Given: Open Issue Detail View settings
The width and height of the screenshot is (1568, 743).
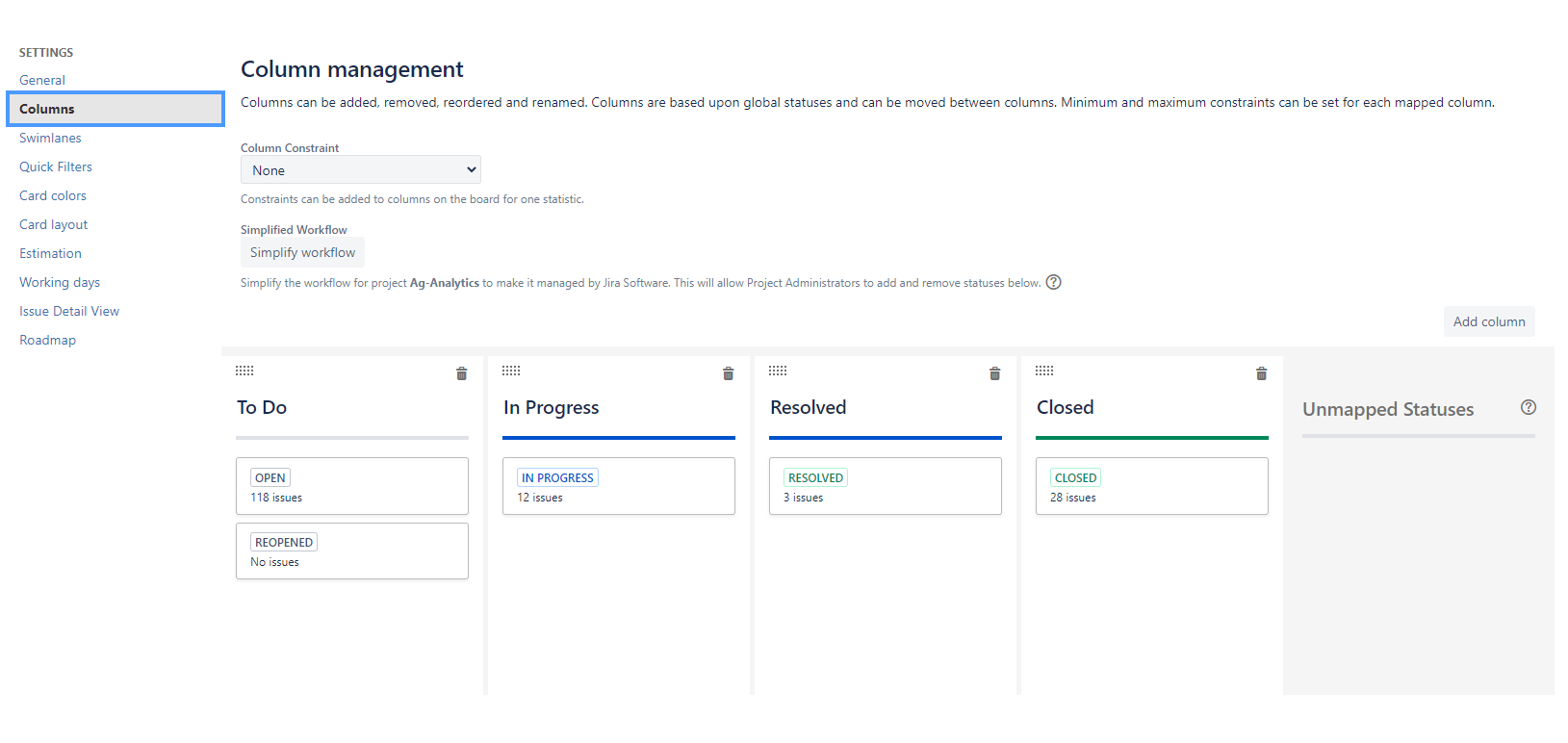Looking at the screenshot, I should click(x=69, y=311).
